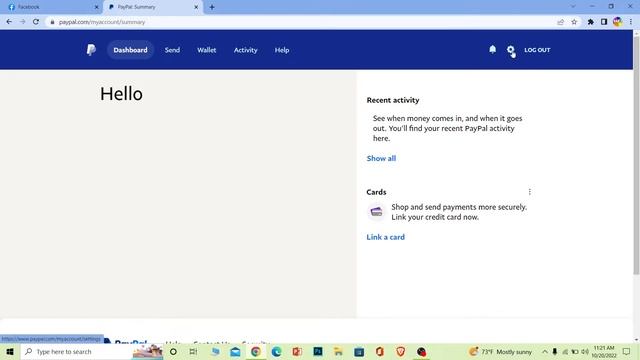
Task: Click the page vertical scrollbar
Action: (x=636, y=155)
